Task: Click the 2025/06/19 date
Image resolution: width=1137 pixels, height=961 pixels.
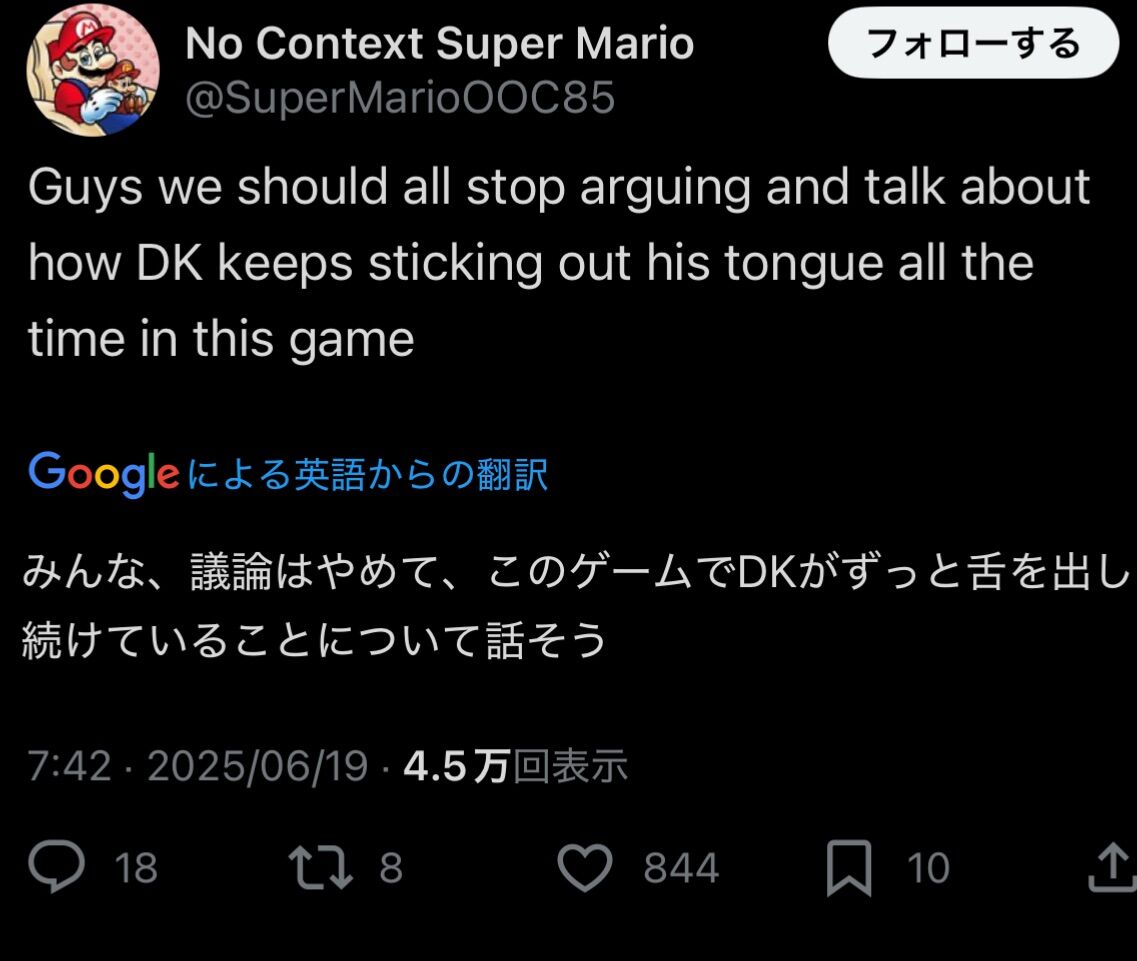Action: point(257,766)
